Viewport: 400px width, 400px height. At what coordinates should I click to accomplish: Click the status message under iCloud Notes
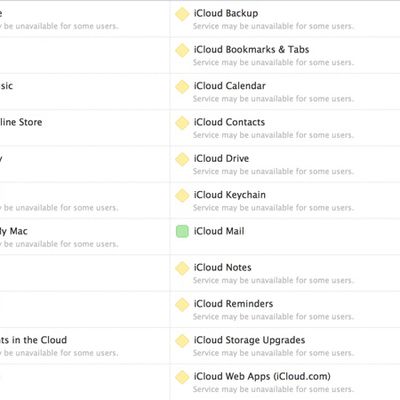pos(273,281)
